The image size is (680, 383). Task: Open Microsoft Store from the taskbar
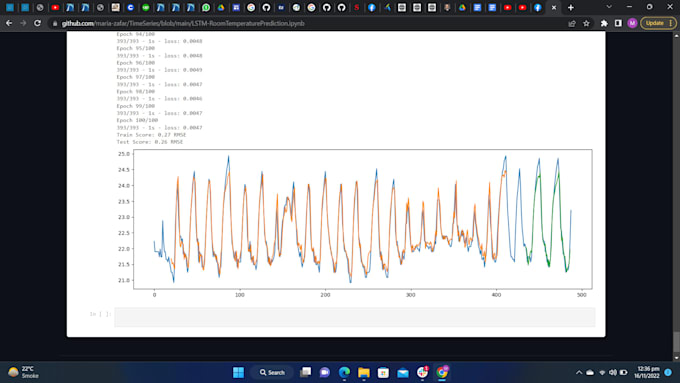pos(383,372)
